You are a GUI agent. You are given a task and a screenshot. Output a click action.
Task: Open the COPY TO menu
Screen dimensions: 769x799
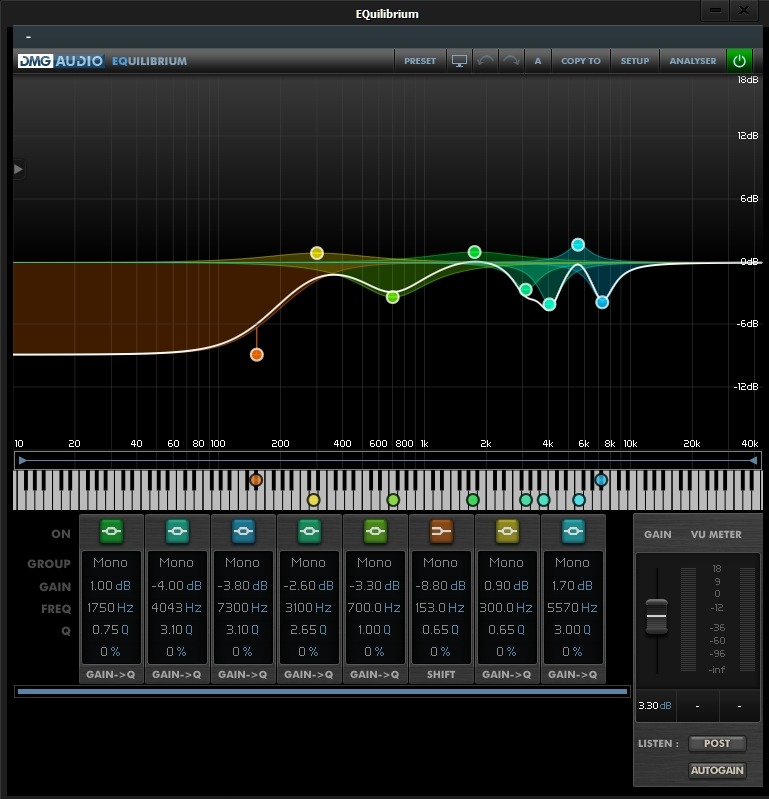pos(581,61)
